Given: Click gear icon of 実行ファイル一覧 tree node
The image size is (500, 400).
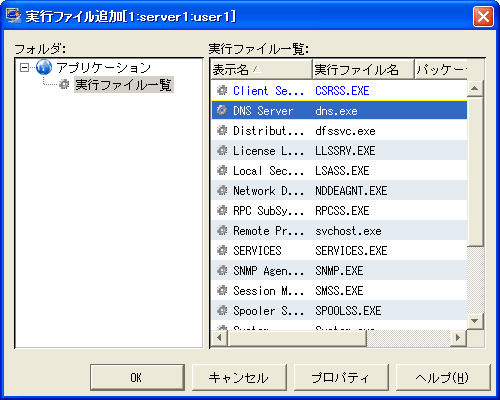Looking at the screenshot, I should pyautogui.click(x=64, y=84).
